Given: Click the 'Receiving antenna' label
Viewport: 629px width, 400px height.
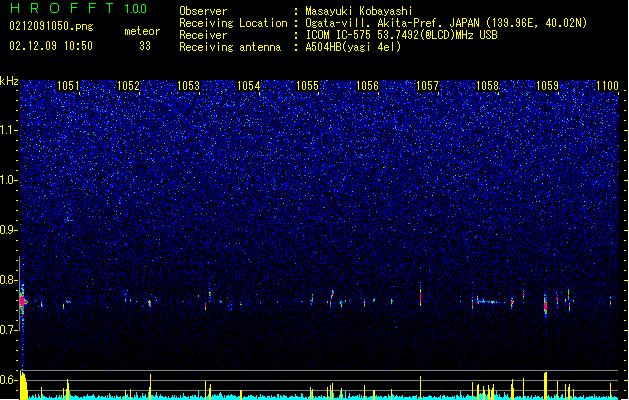Looking at the screenshot, I should [x=230, y=47].
